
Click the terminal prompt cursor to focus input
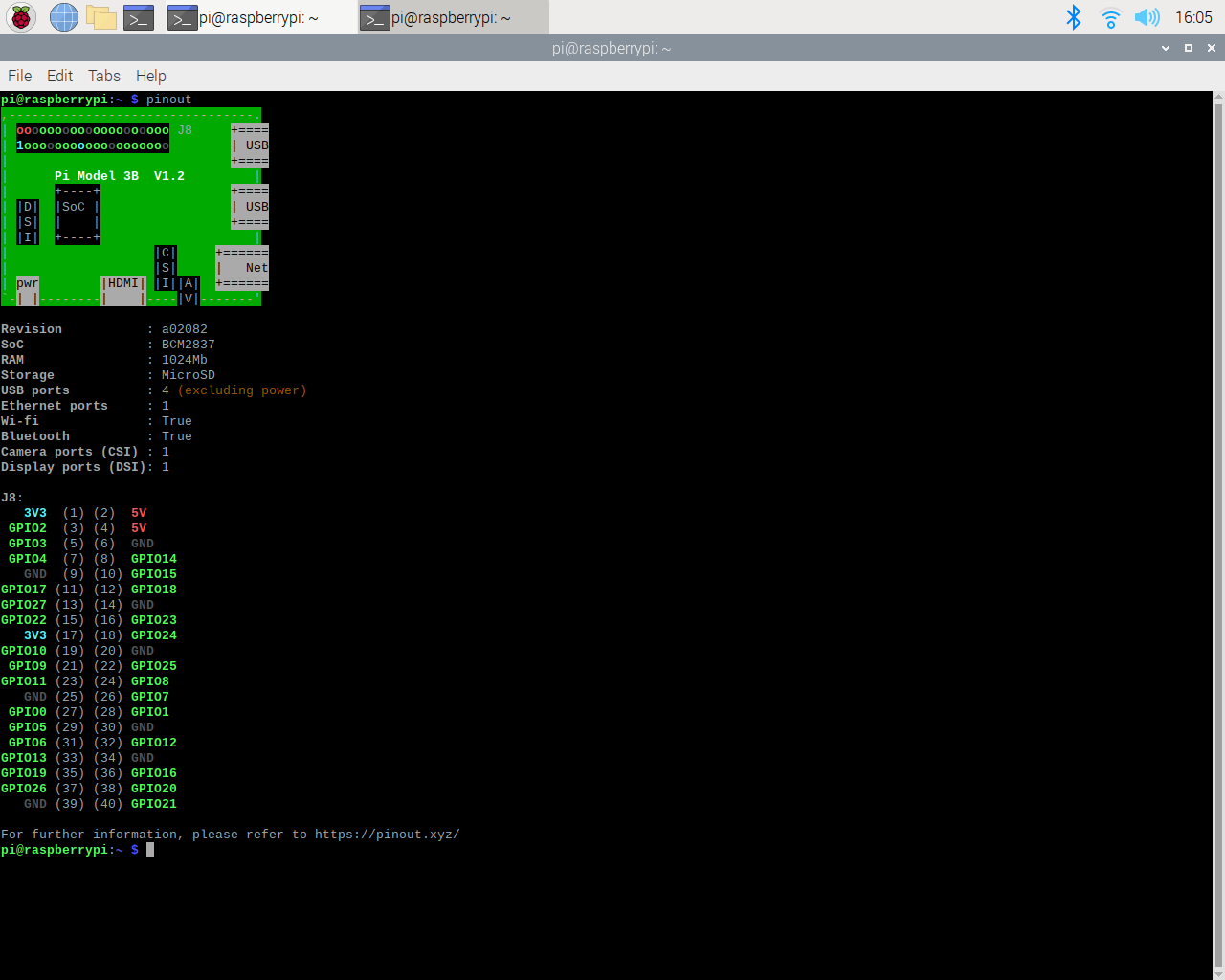pos(149,850)
